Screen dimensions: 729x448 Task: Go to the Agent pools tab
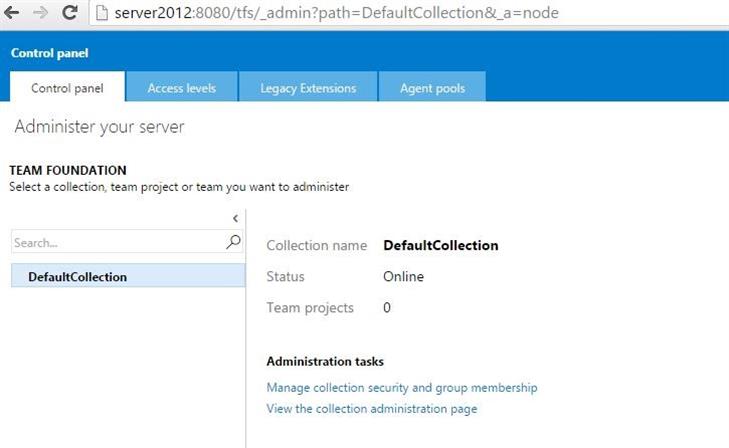[x=432, y=88]
